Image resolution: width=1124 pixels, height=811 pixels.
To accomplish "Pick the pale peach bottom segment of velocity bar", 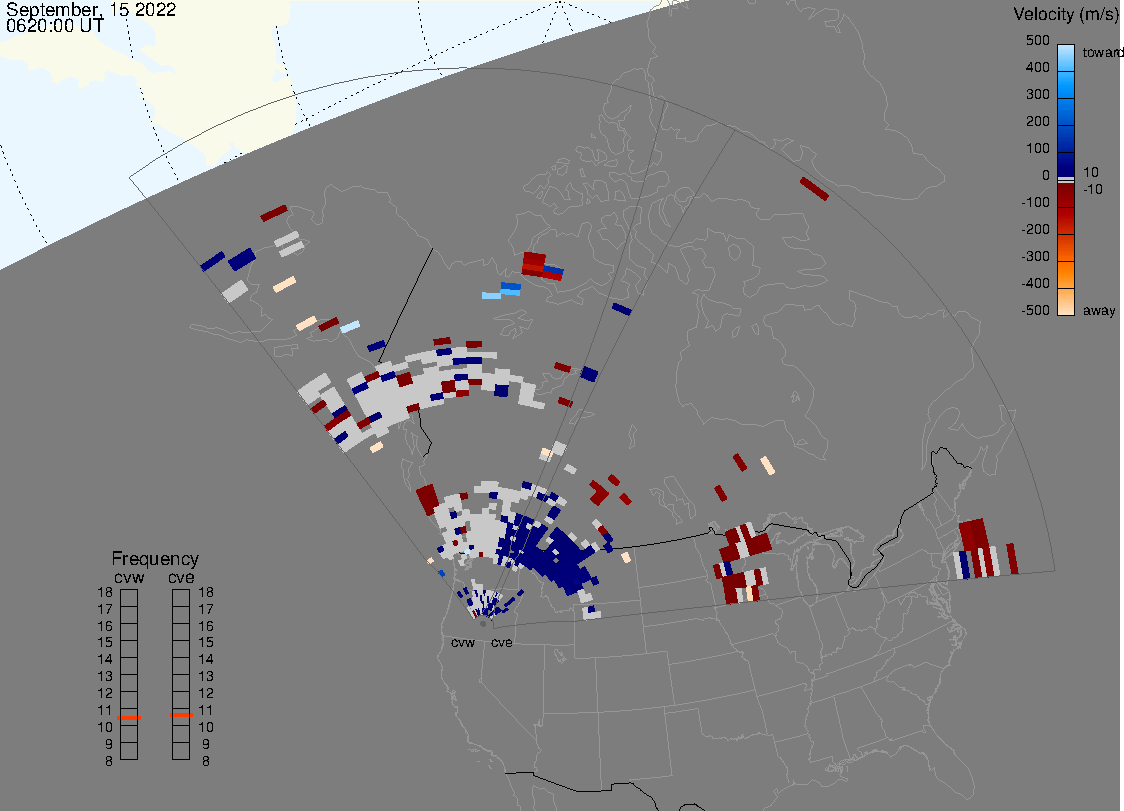I will 1066,302.
